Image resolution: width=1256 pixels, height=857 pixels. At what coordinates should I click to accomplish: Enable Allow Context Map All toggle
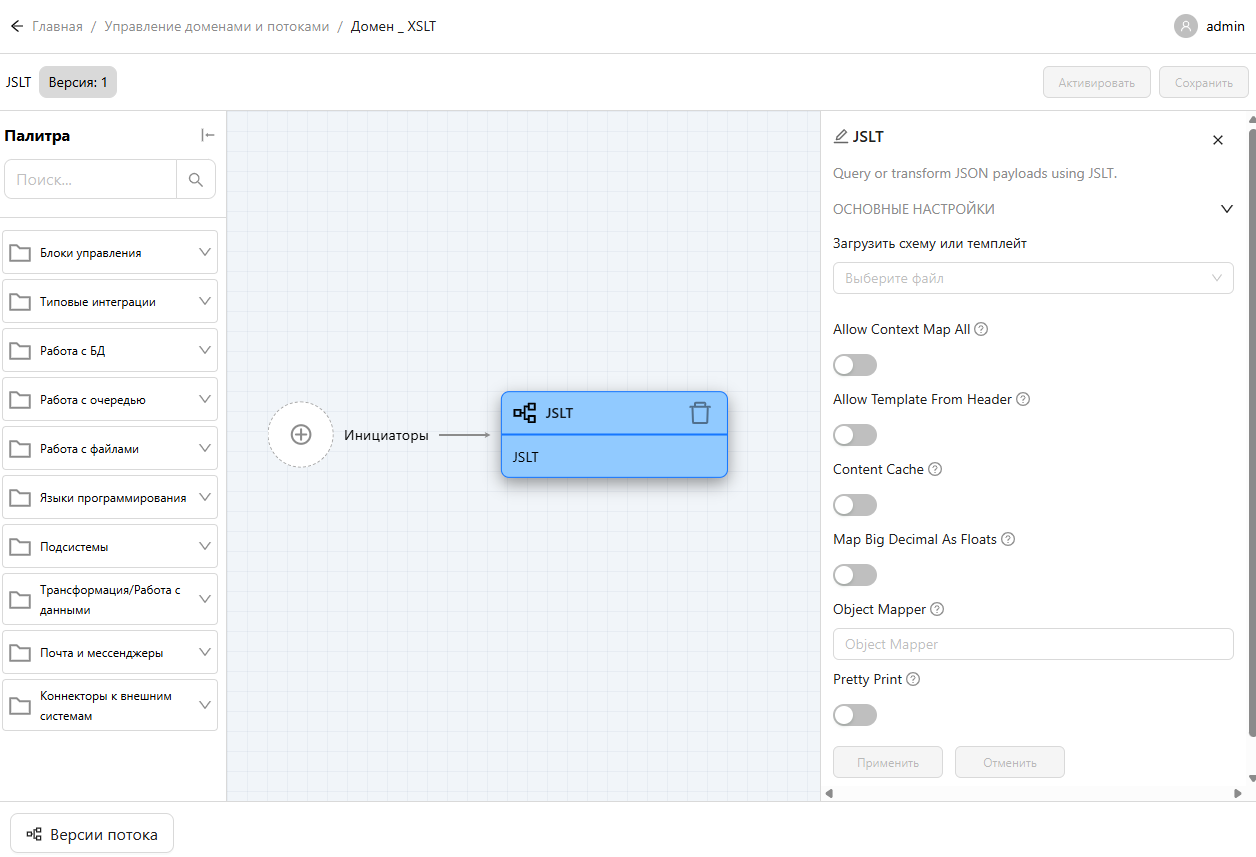tap(855, 365)
